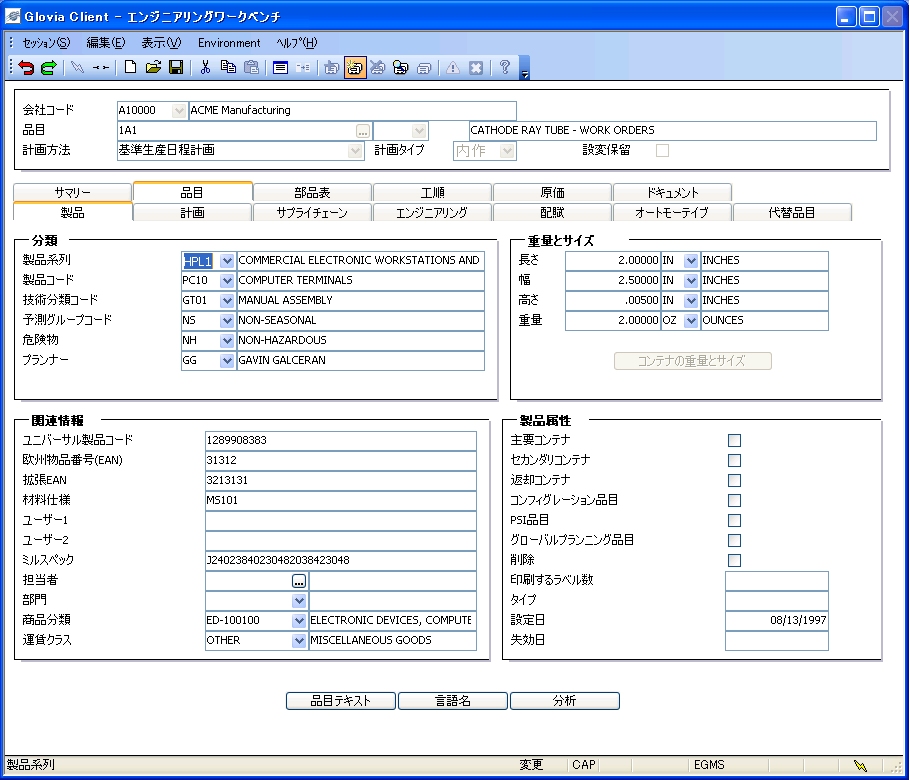910x780 pixels.
Task: Click the Open folder toolbar icon
Action: point(153,68)
